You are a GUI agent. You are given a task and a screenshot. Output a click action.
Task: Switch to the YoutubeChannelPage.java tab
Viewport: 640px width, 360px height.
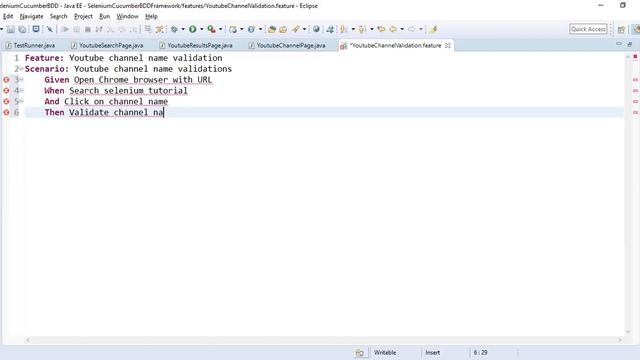[287, 45]
